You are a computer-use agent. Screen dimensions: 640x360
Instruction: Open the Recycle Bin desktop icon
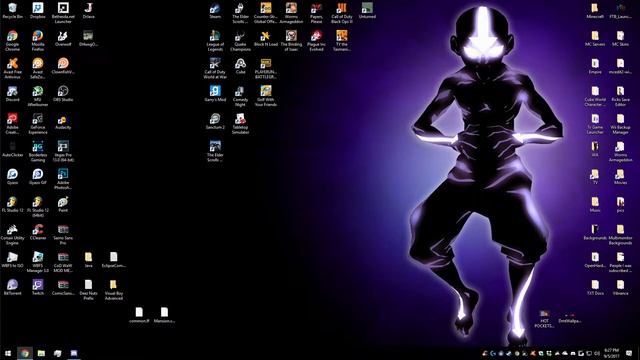click(13, 11)
